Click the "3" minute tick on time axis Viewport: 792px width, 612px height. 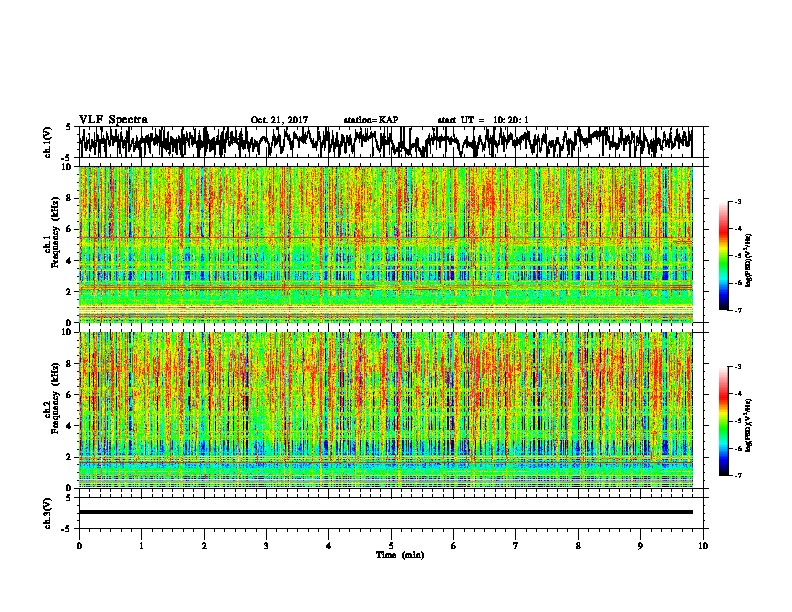click(x=266, y=546)
